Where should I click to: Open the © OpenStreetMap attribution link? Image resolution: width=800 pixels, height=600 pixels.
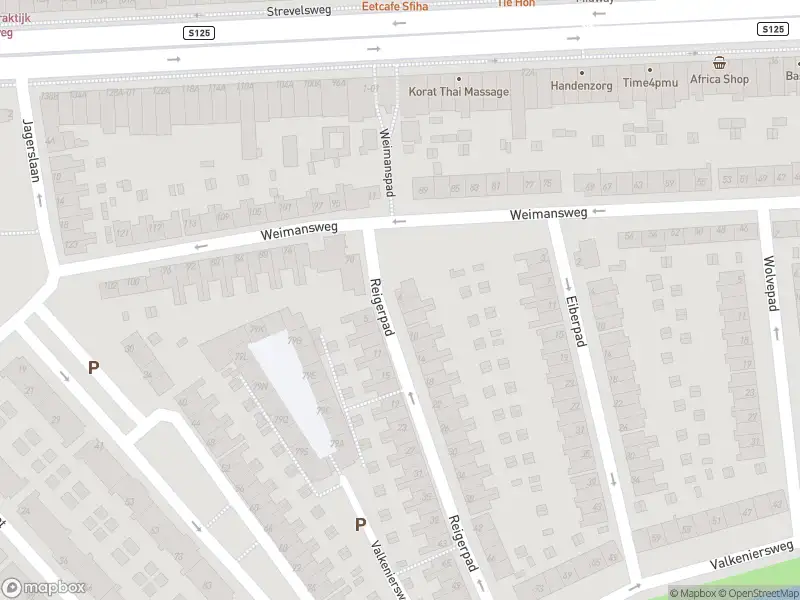pyautogui.click(x=761, y=593)
